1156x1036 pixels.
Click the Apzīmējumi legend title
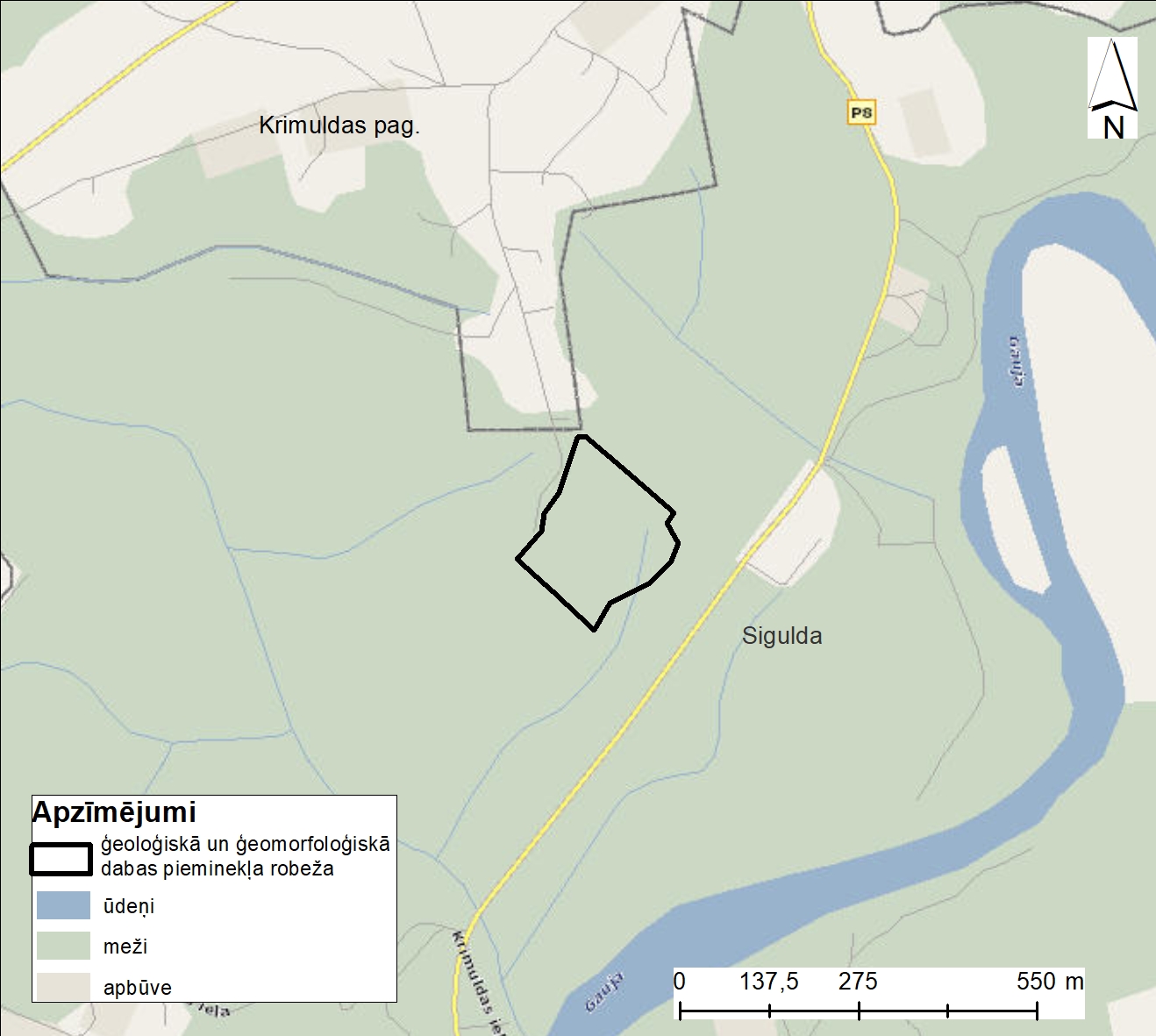[x=114, y=812]
